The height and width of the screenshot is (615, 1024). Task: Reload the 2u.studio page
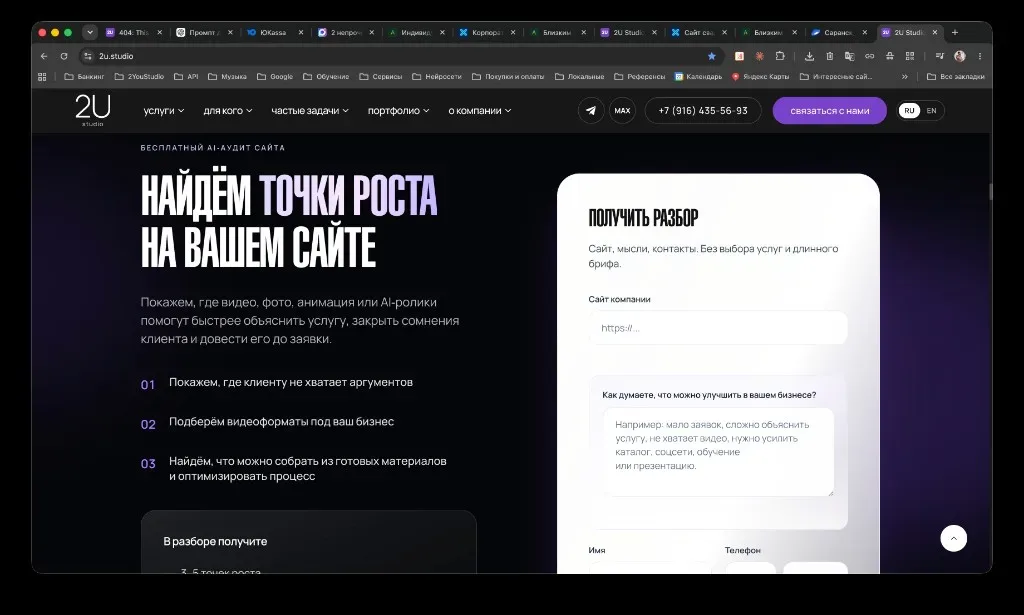[64, 56]
